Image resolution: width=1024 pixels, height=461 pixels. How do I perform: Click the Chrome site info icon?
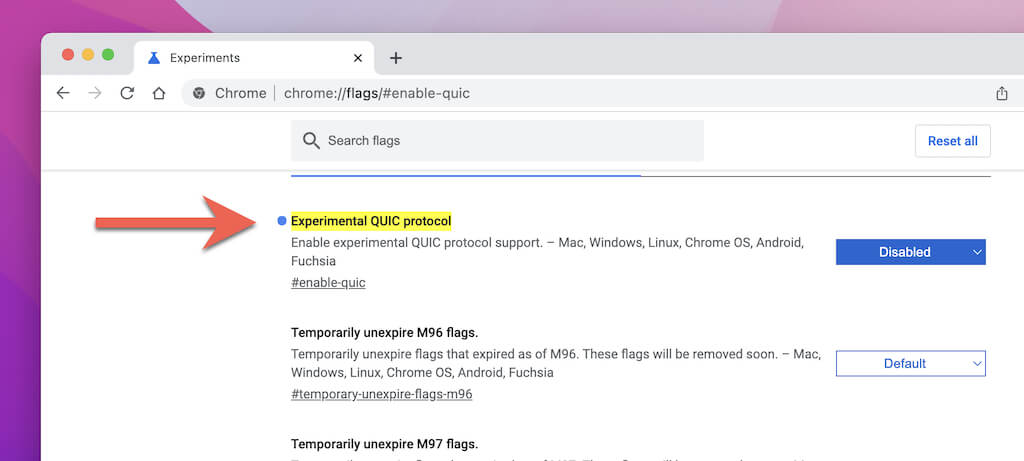coord(199,93)
